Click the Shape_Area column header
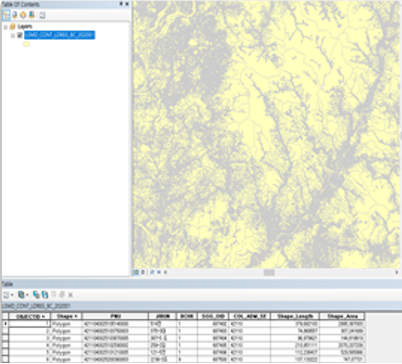 pos(342,316)
